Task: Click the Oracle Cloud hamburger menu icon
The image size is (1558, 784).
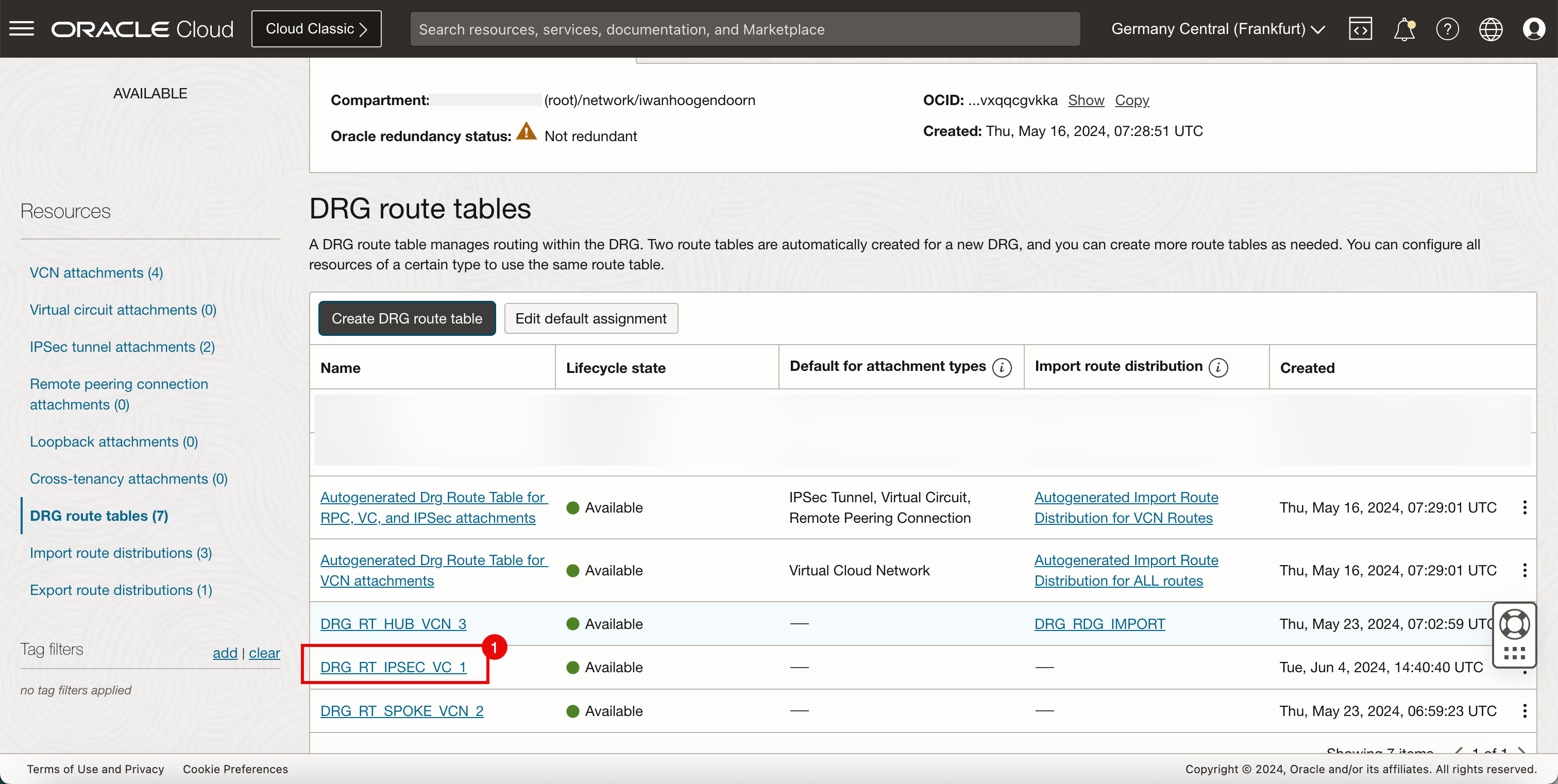Action: 22,29
